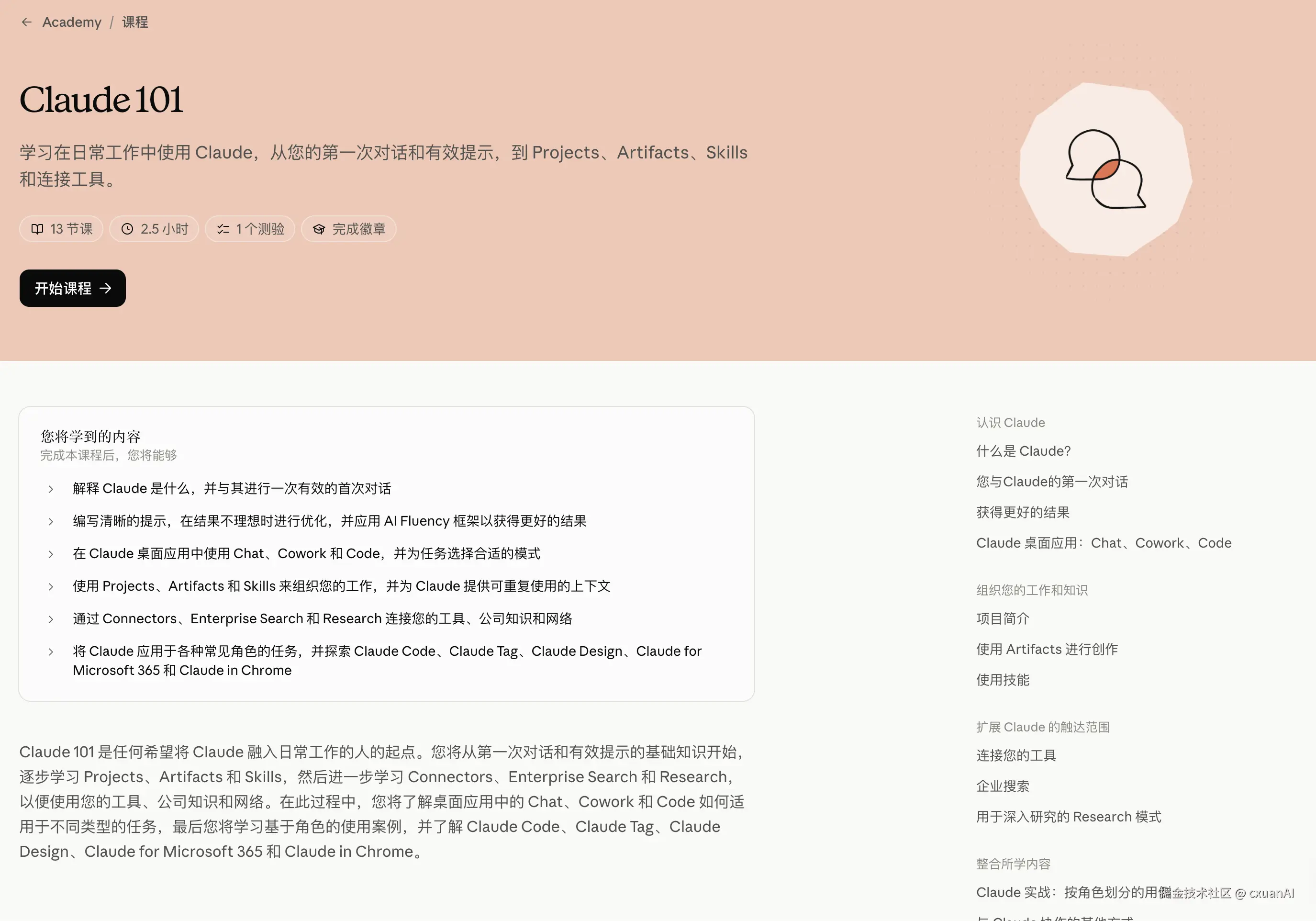Click the chat bubbles course illustration
The height and width of the screenshot is (921, 1316).
pos(1105,169)
